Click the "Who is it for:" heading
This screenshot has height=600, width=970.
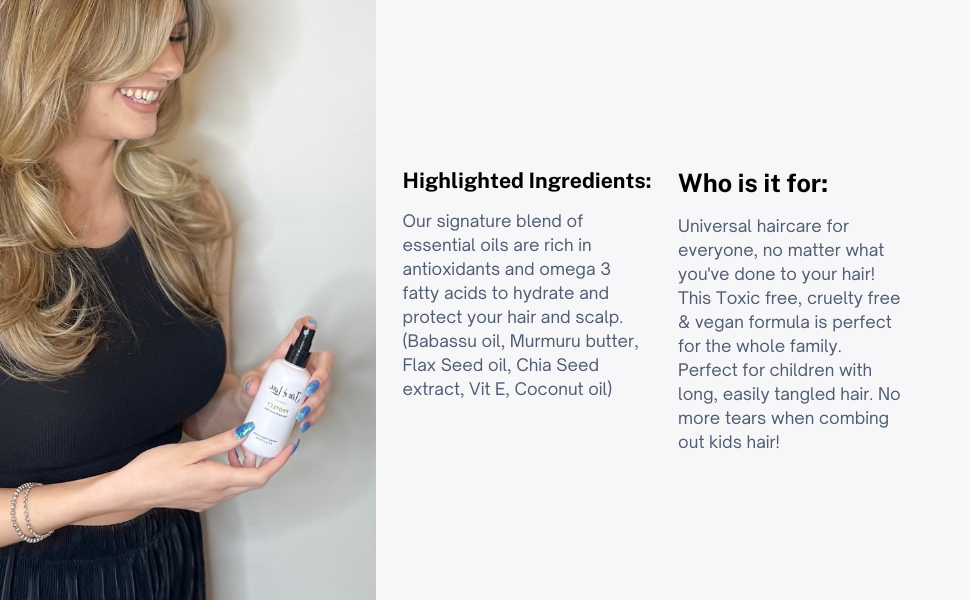[752, 183]
